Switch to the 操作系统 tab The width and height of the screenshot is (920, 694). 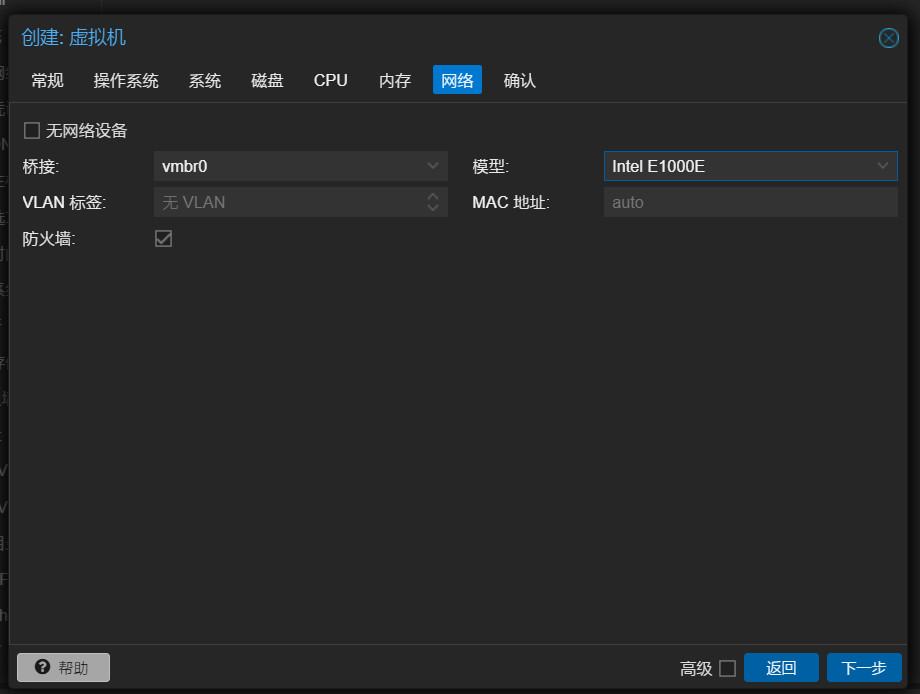coord(126,80)
